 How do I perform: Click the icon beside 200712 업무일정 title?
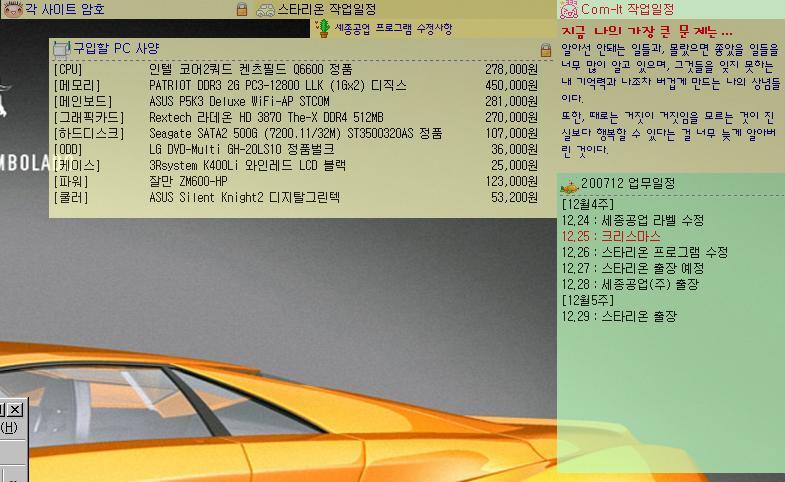pyautogui.click(x=568, y=184)
